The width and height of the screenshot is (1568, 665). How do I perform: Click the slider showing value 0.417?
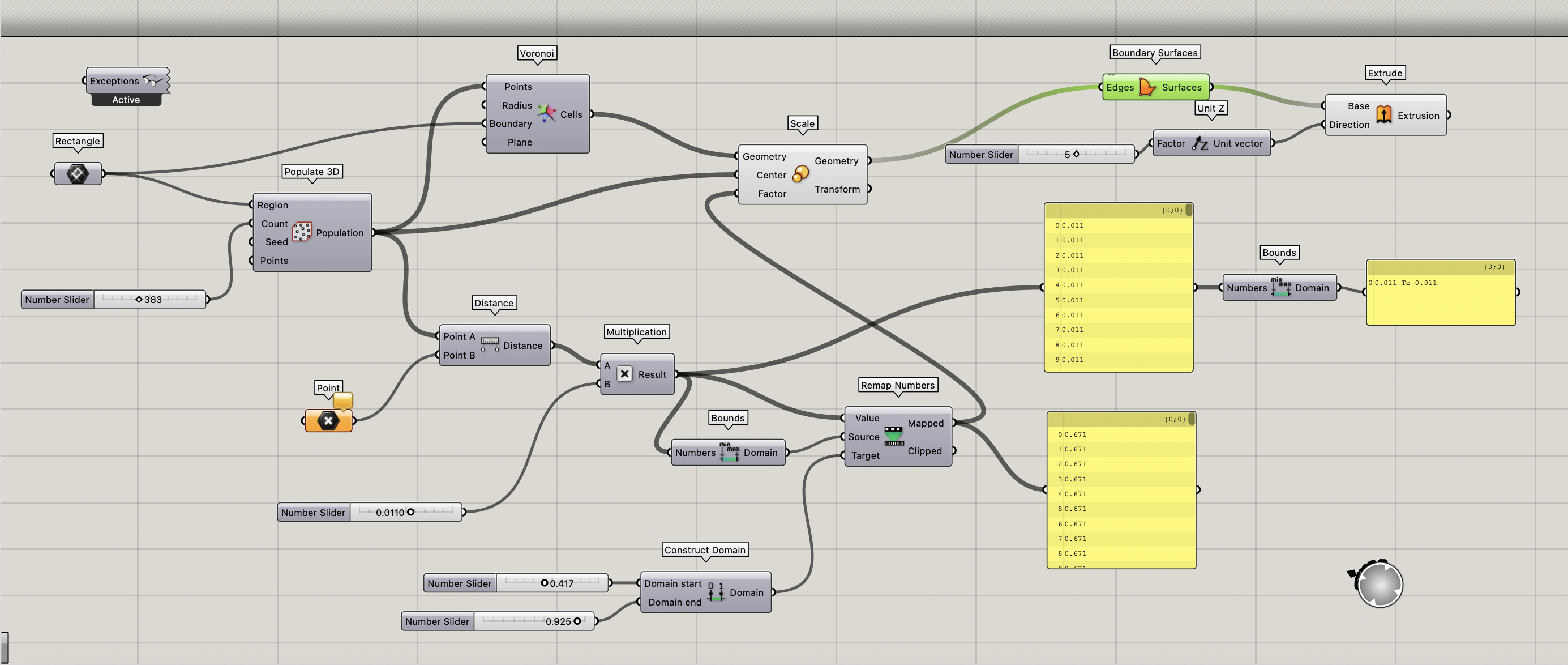point(552,583)
